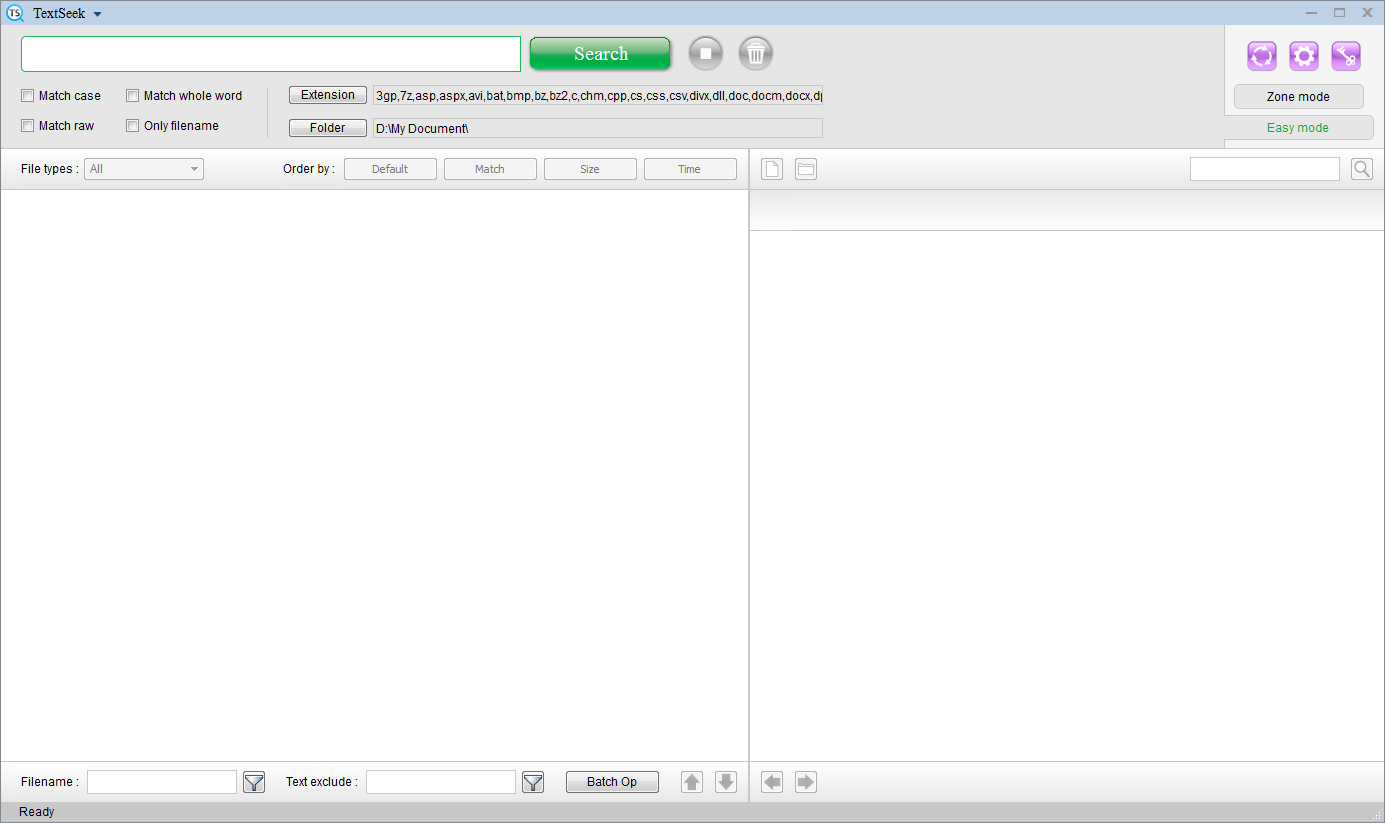This screenshot has height=823, width=1385.
Task: Toggle the Match raw checkbox
Action: (28, 126)
